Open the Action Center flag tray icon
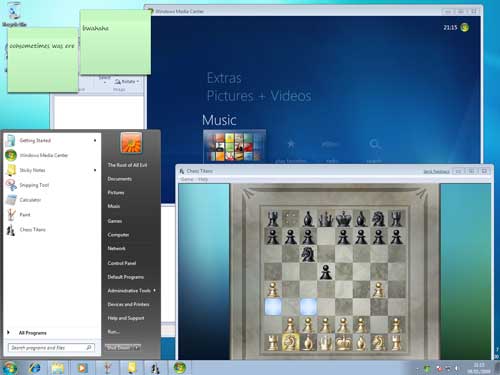This screenshot has width=500, height=375. point(439,368)
